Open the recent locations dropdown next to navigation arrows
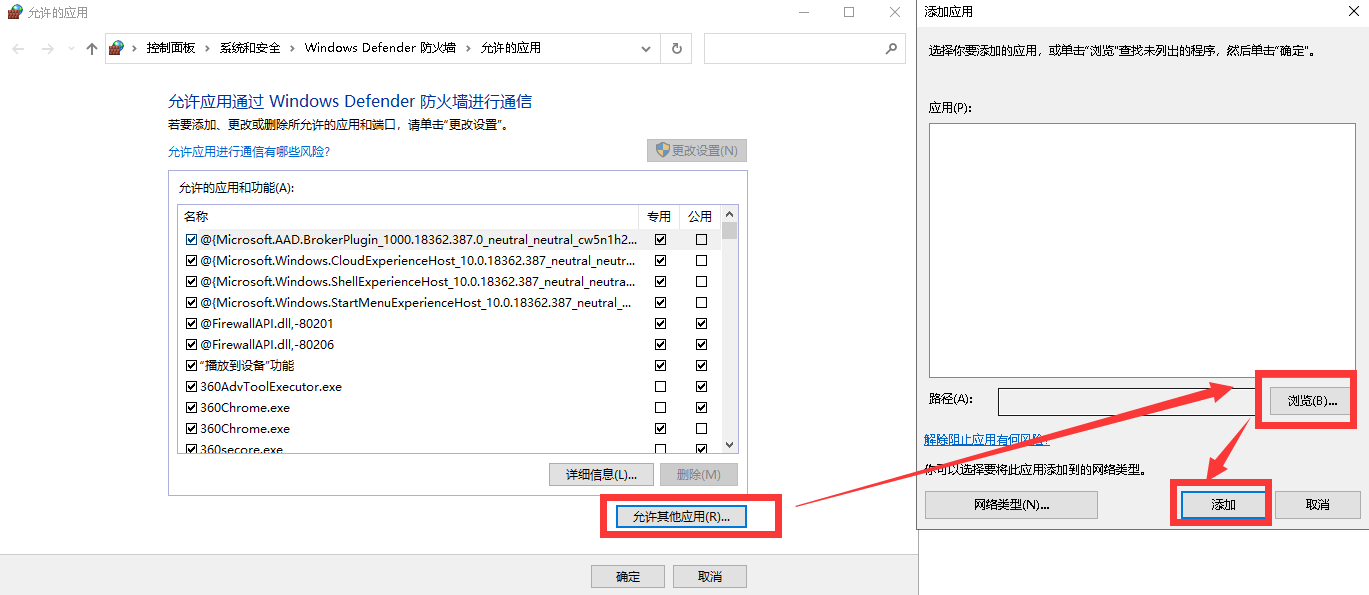1369x595 pixels. point(69,47)
